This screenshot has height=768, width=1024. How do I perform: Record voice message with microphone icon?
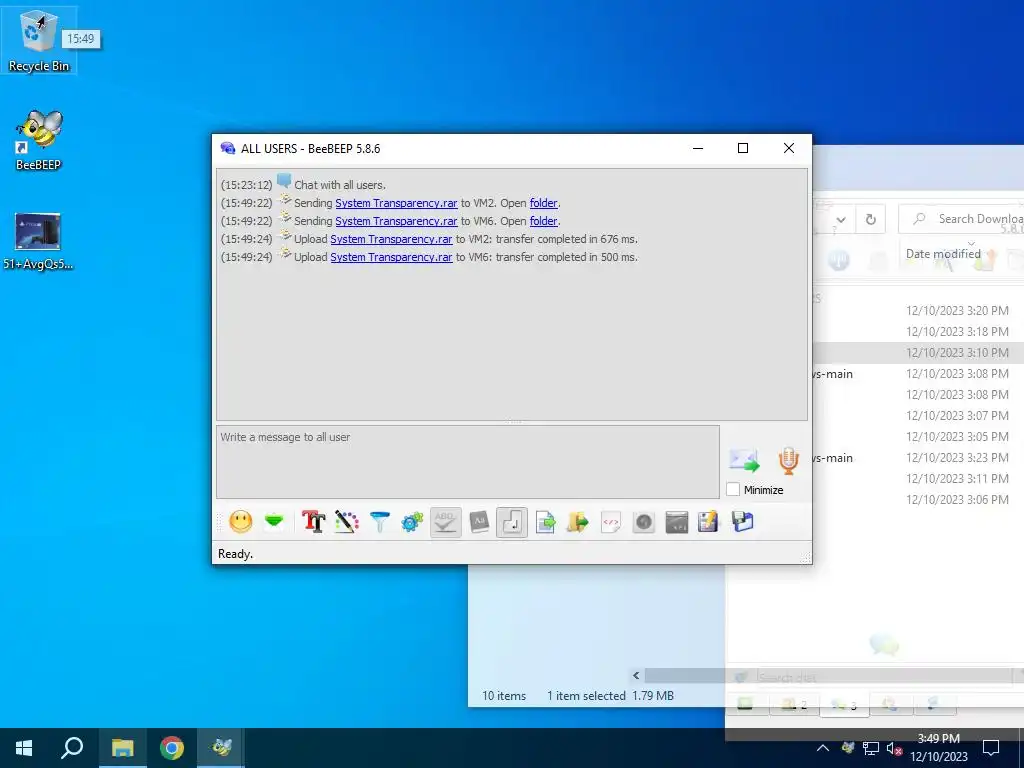[x=789, y=460]
